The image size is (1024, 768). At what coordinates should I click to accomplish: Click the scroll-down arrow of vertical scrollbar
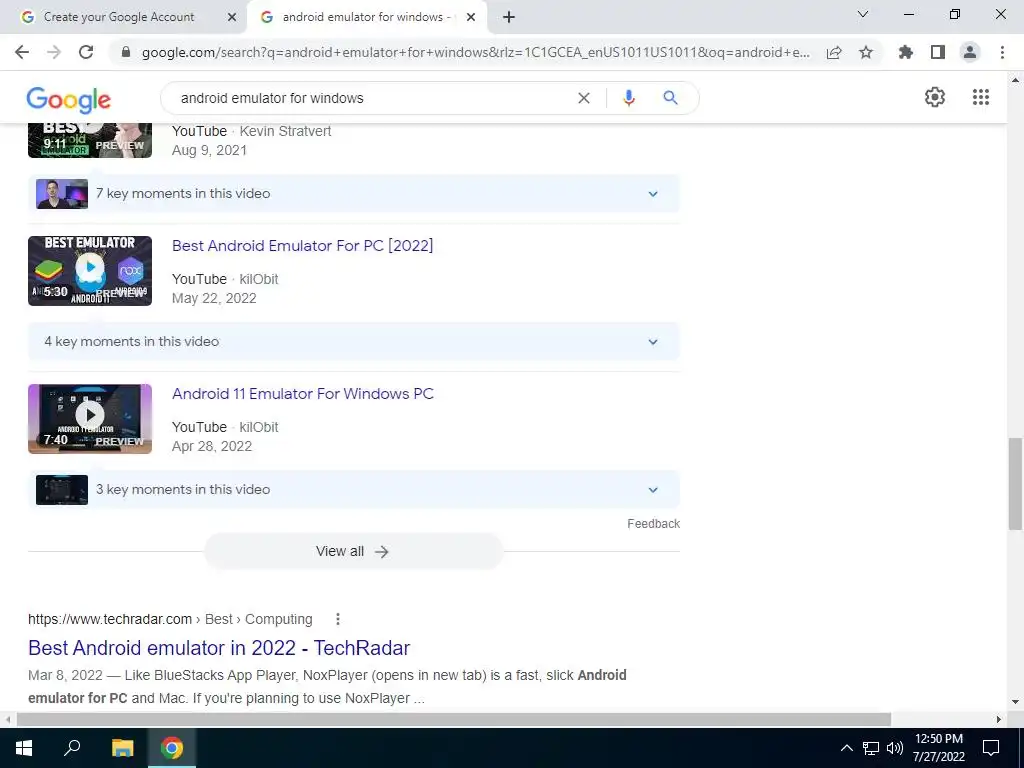point(1015,702)
